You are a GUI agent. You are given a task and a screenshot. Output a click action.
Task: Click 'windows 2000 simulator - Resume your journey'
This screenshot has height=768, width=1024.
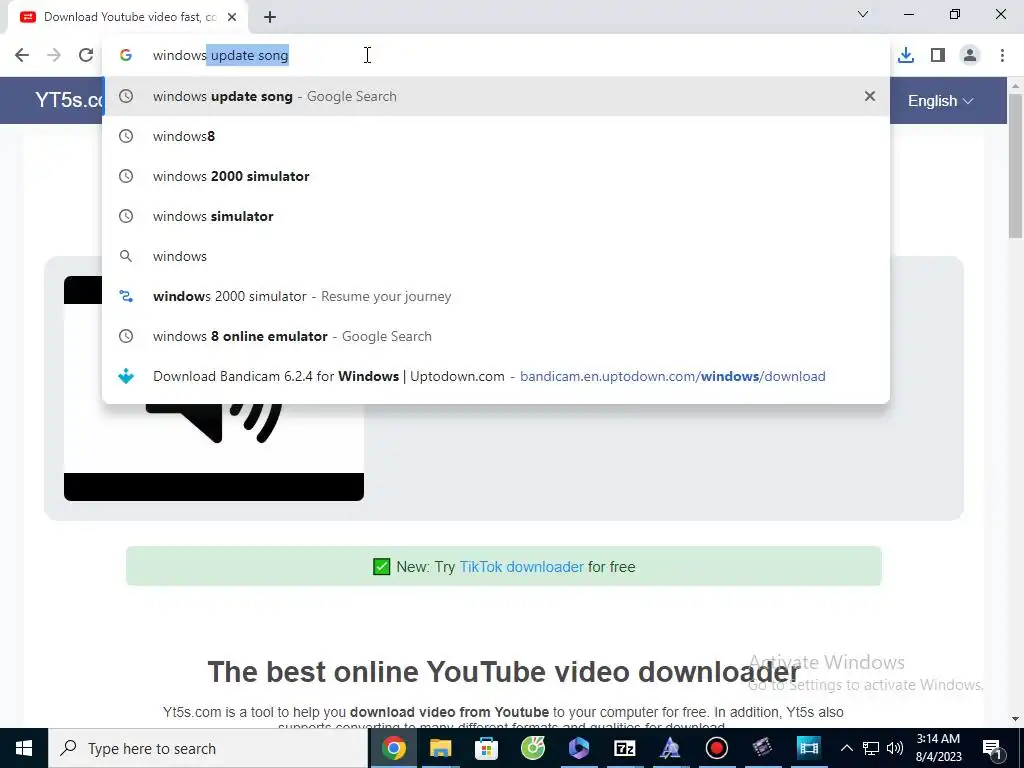[496, 296]
